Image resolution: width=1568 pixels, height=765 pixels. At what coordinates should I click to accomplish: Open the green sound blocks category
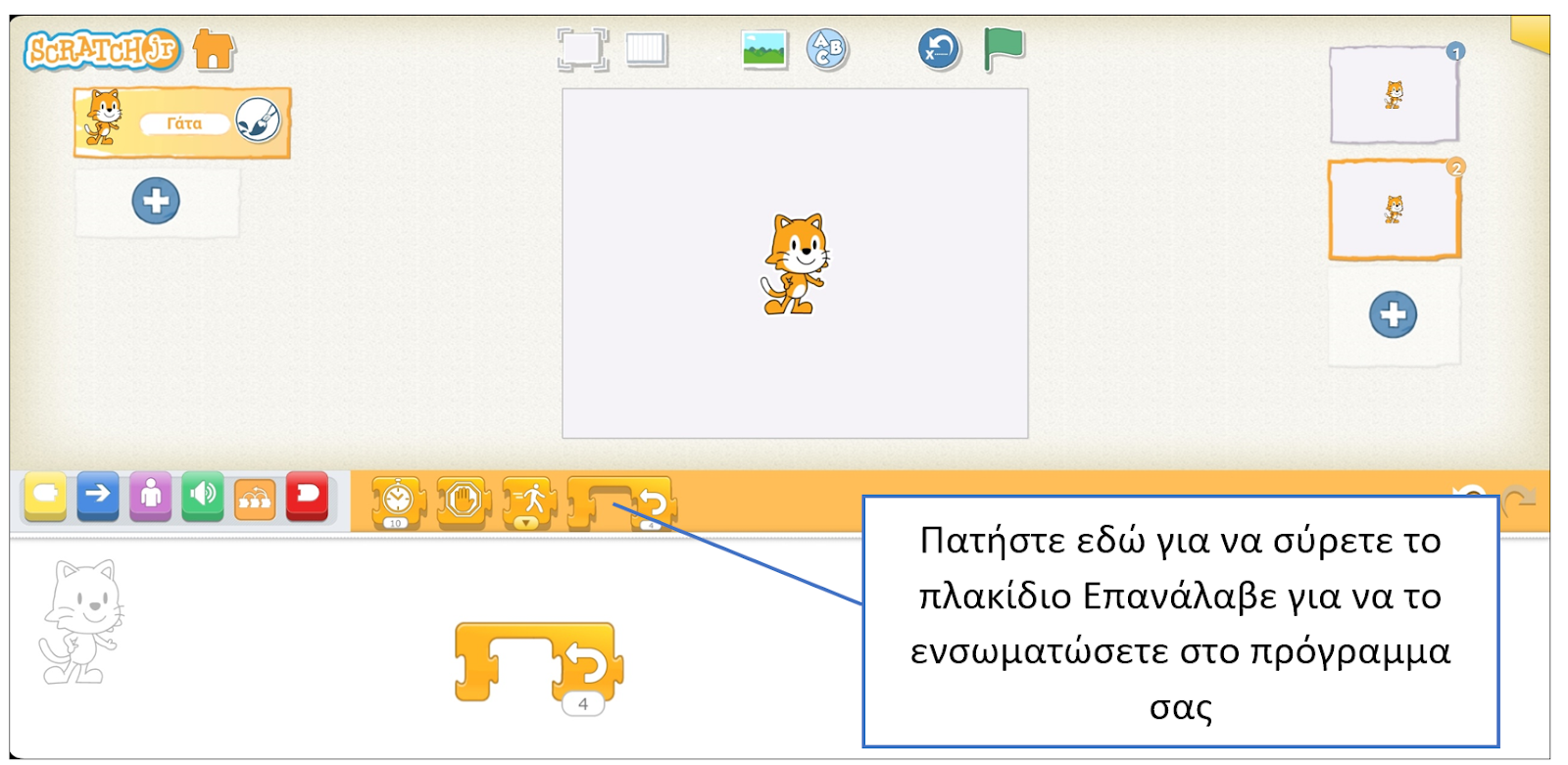pos(203,497)
